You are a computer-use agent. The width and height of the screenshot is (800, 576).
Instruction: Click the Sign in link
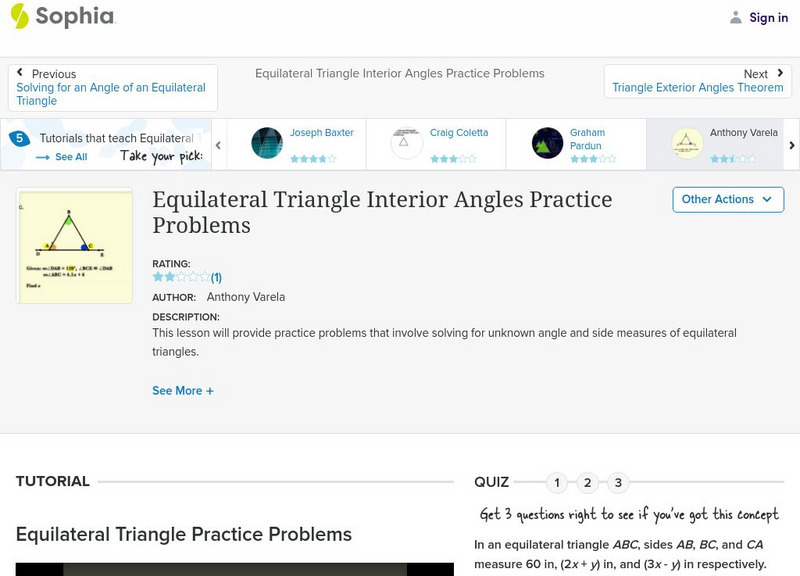tap(768, 17)
